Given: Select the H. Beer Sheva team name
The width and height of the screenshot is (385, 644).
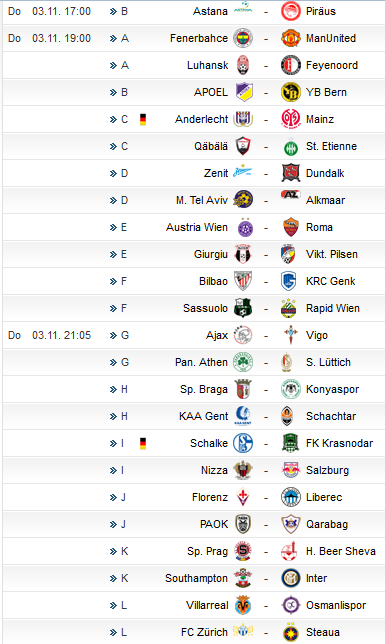Looking at the screenshot, I should coord(341,551).
